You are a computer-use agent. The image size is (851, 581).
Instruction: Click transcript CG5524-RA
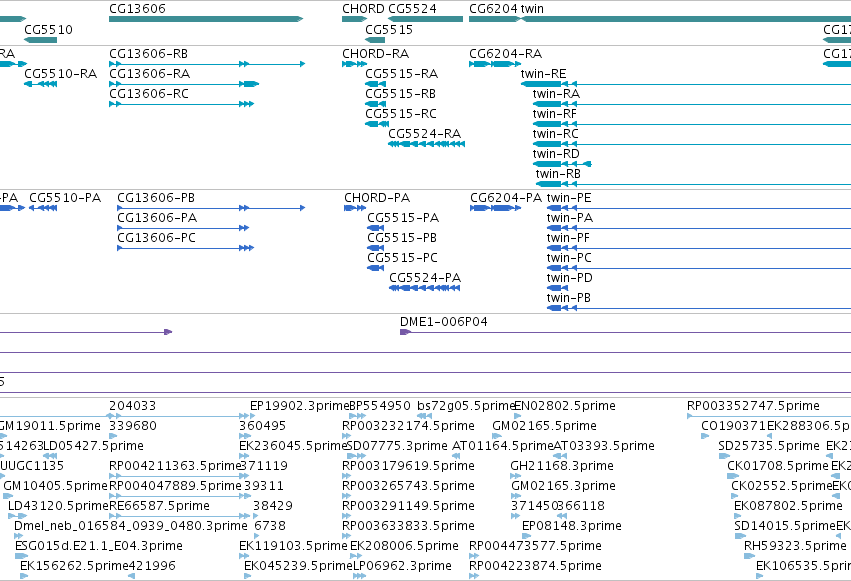(425, 134)
